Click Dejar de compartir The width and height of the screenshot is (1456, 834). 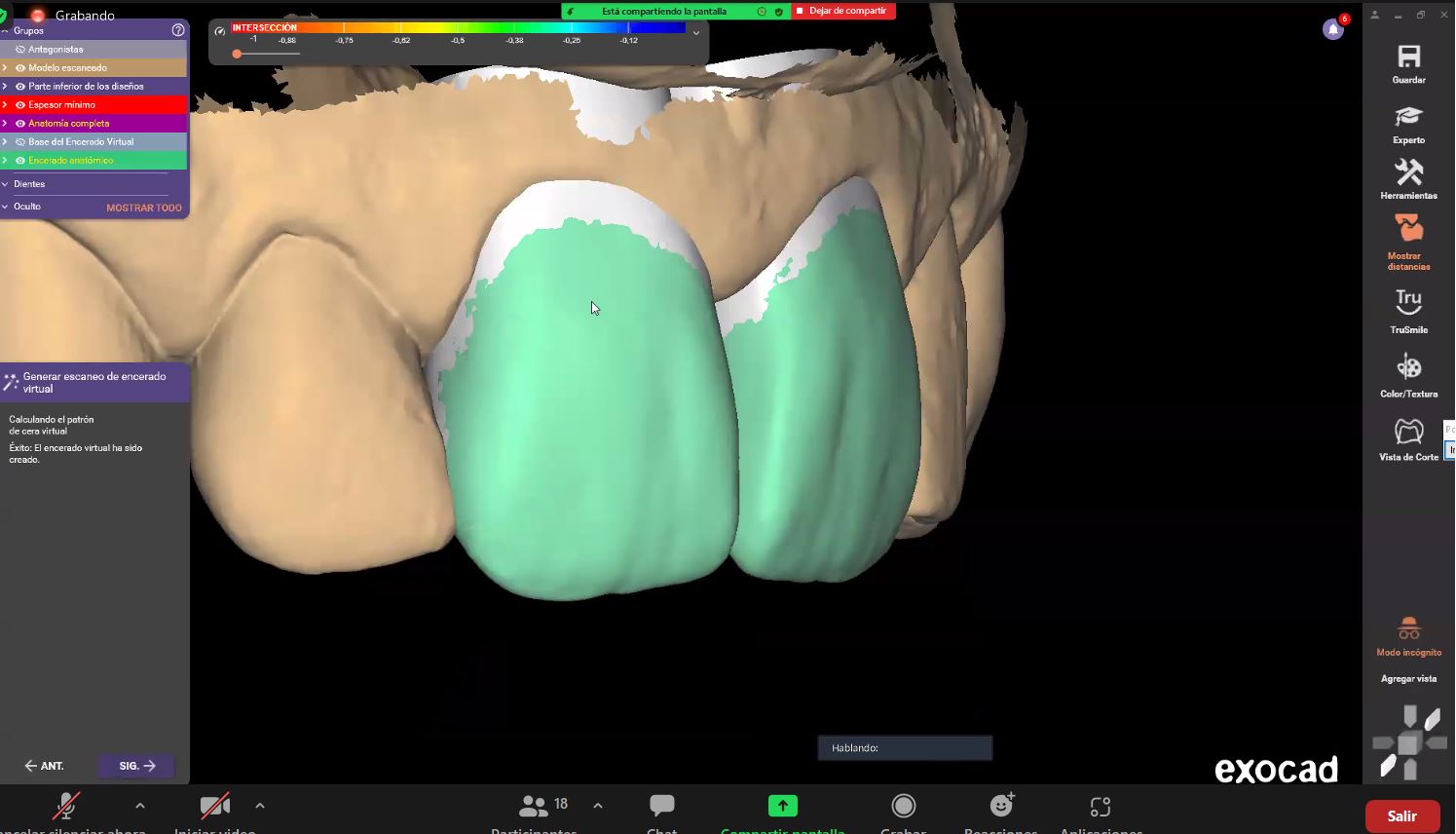pyautogui.click(x=843, y=11)
